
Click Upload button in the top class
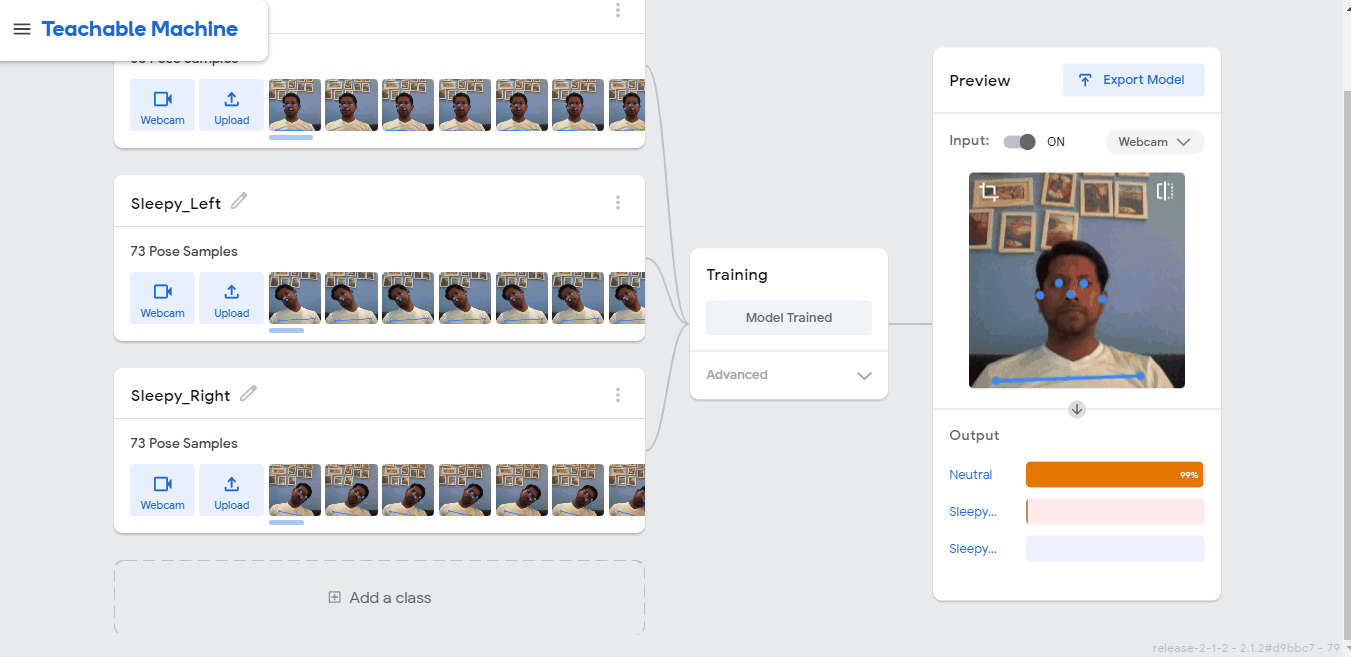231,105
